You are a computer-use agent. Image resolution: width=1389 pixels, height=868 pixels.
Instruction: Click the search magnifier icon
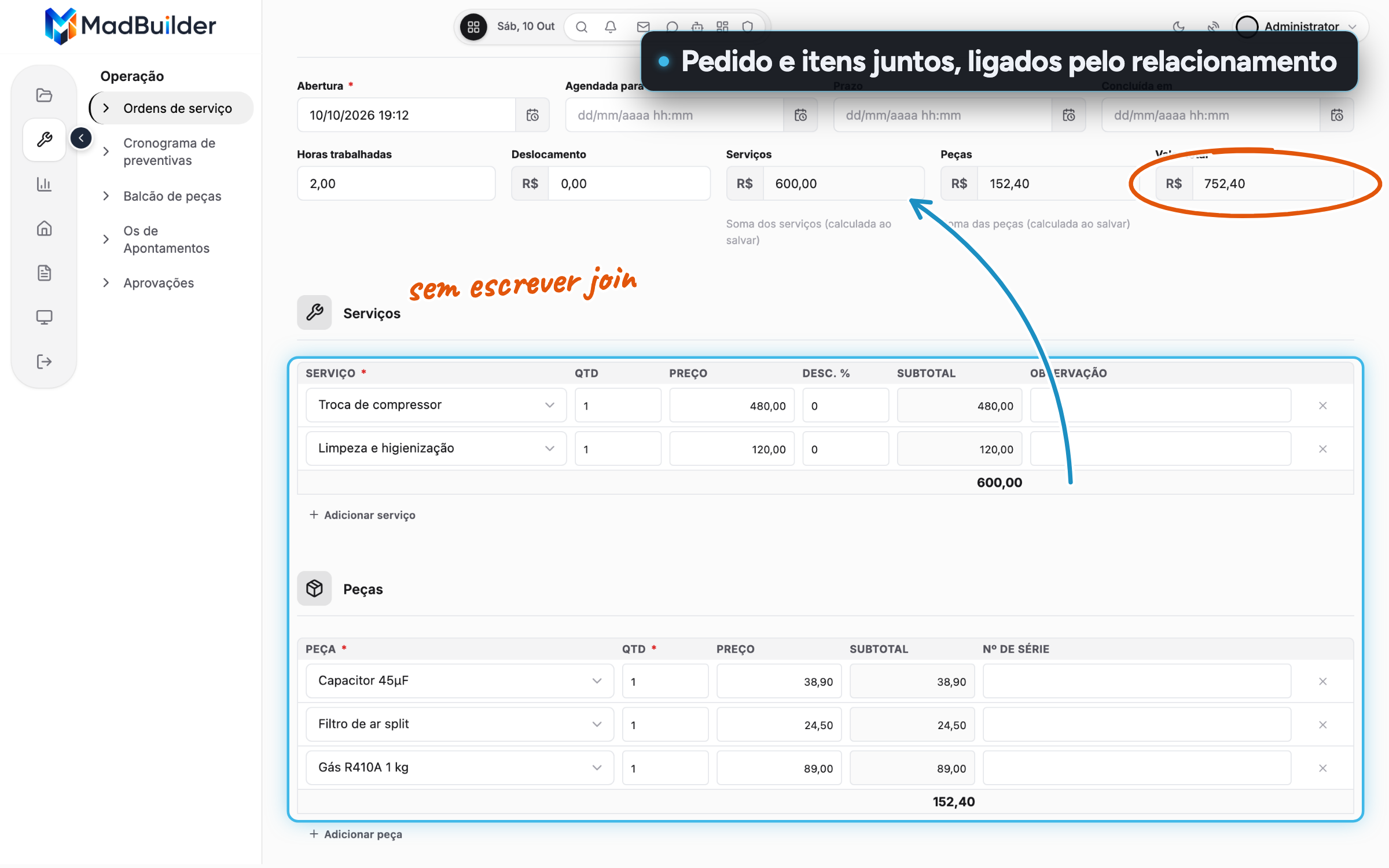click(x=582, y=27)
